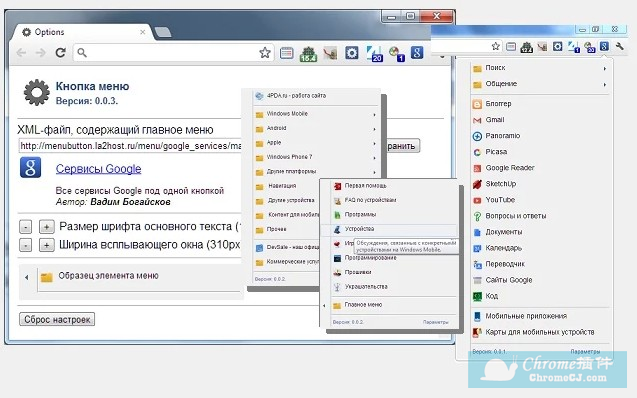Click the Options tab
Screen dimensions: 637x398
81,32
